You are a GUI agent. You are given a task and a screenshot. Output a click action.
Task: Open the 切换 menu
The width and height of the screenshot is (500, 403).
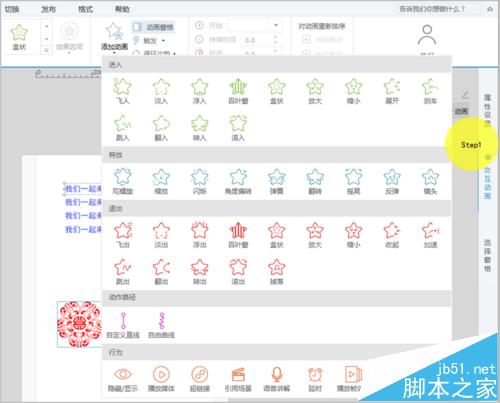click(x=12, y=9)
